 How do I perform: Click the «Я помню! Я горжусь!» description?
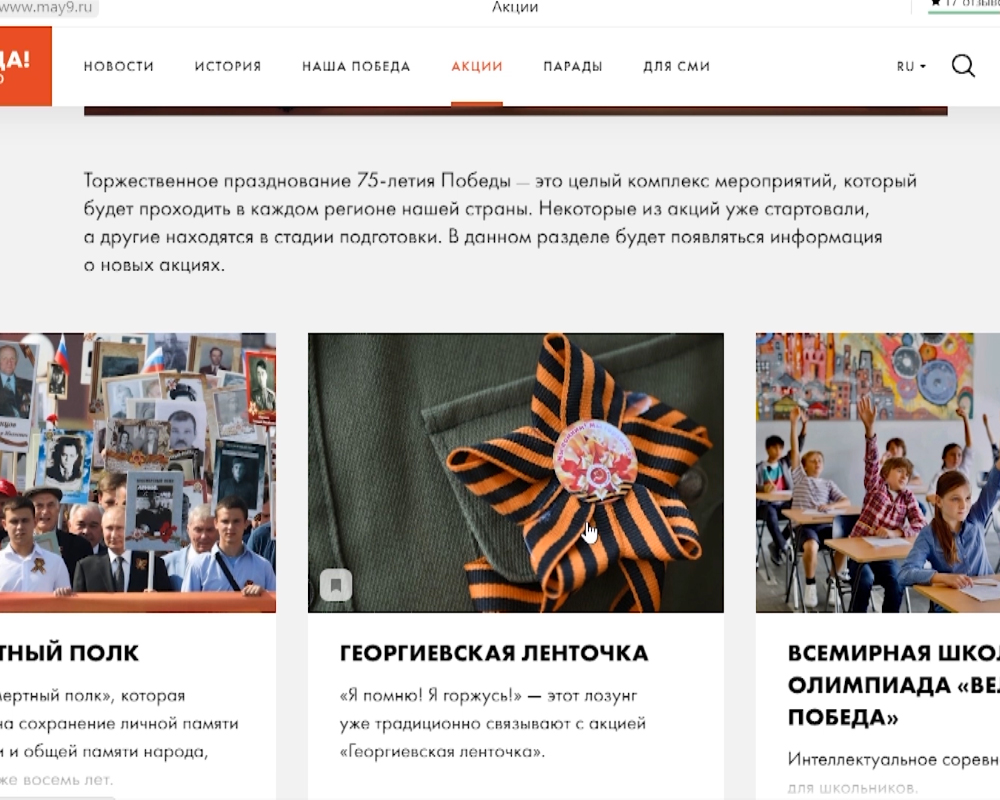(492, 723)
